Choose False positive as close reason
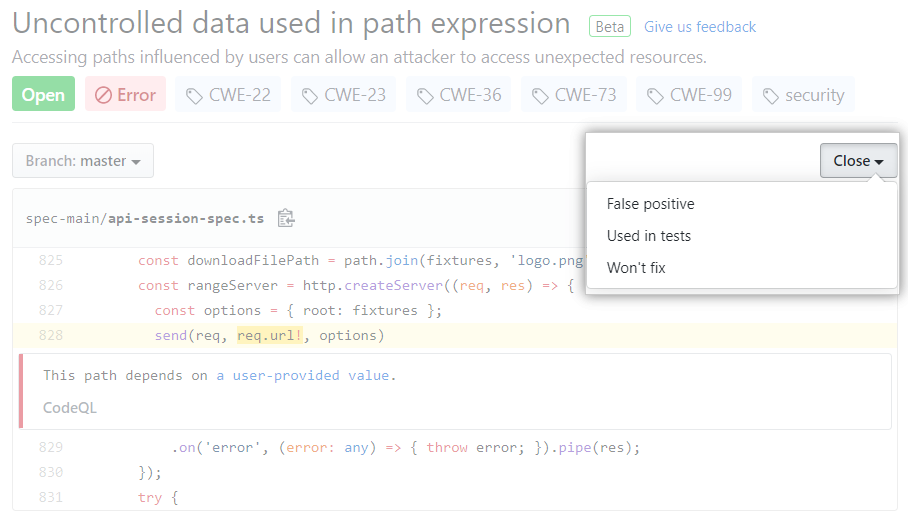 pos(650,204)
